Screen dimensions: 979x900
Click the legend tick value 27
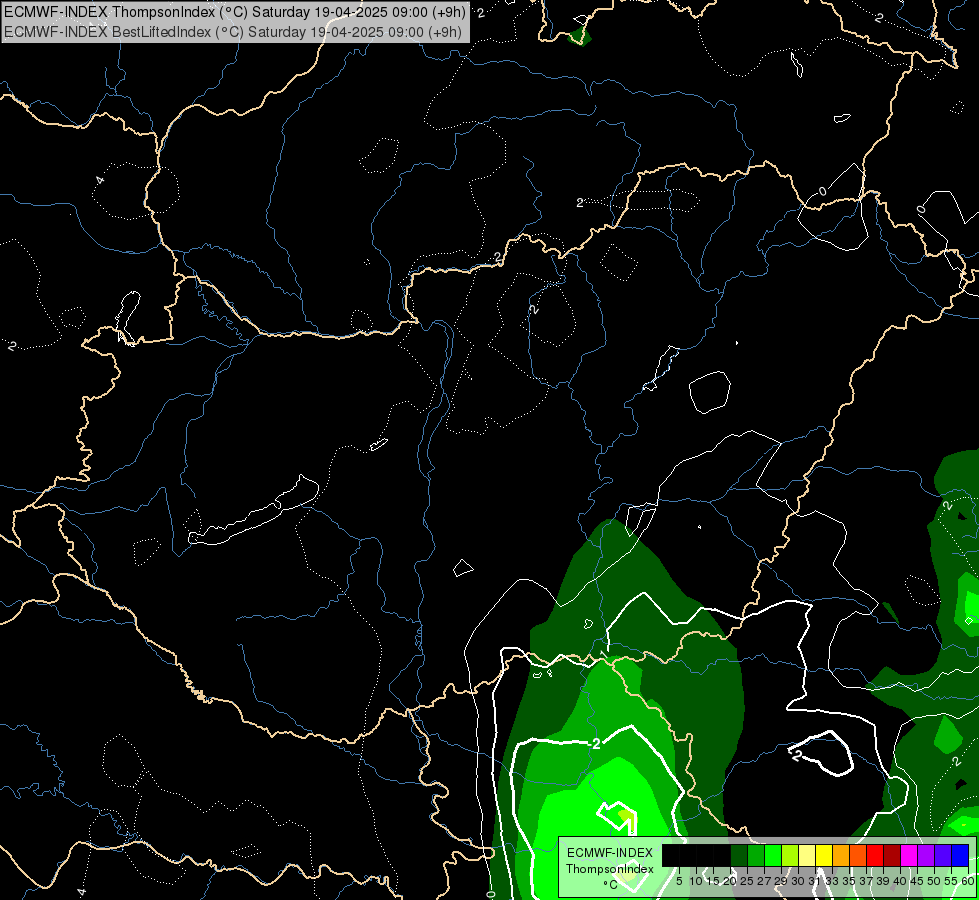(x=764, y=881)
